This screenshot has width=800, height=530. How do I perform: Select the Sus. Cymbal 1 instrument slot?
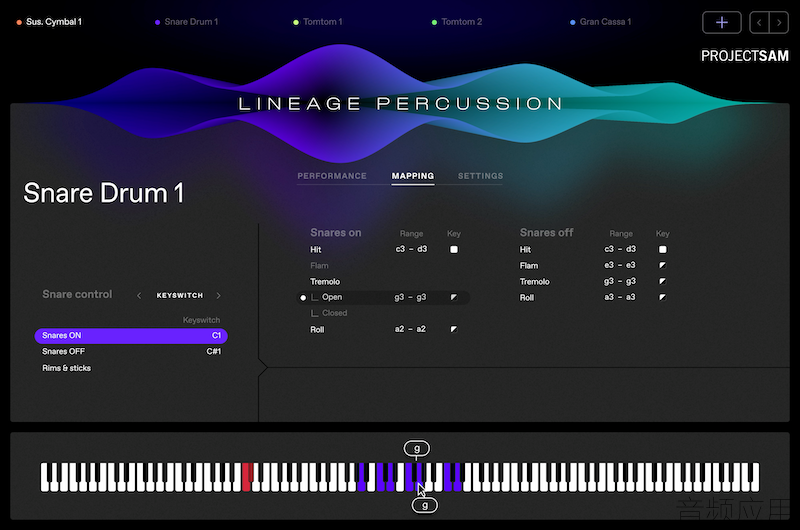pos(49,22)
